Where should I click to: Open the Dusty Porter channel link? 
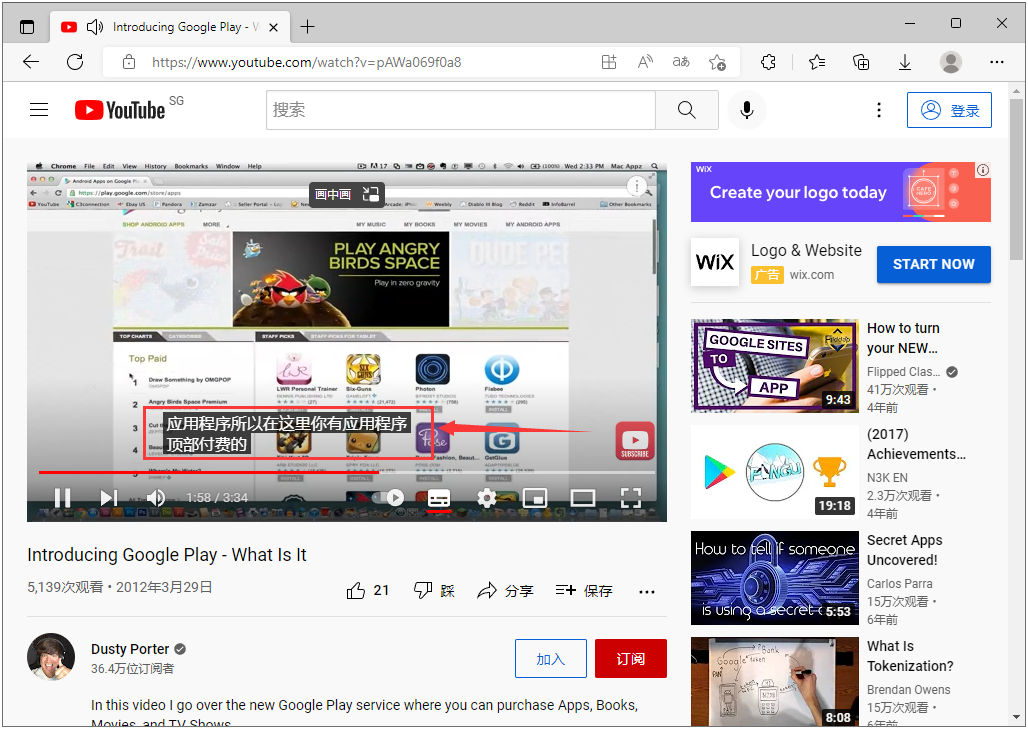130,649
